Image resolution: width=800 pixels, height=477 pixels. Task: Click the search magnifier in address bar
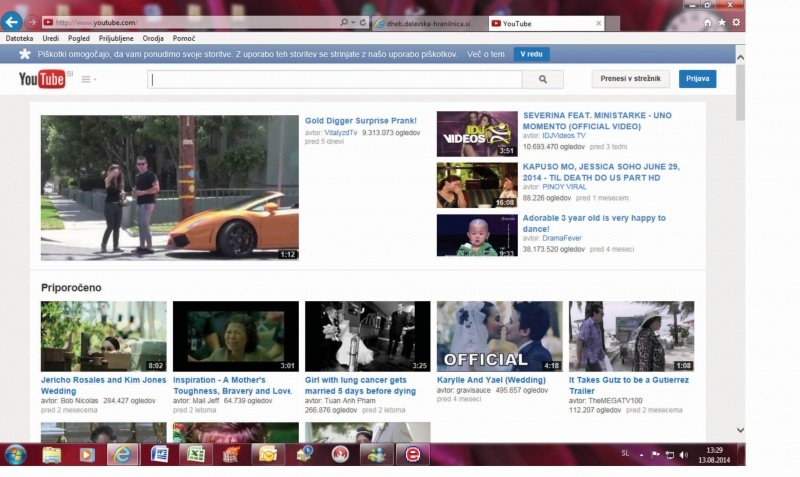click(x=344, y=22)
